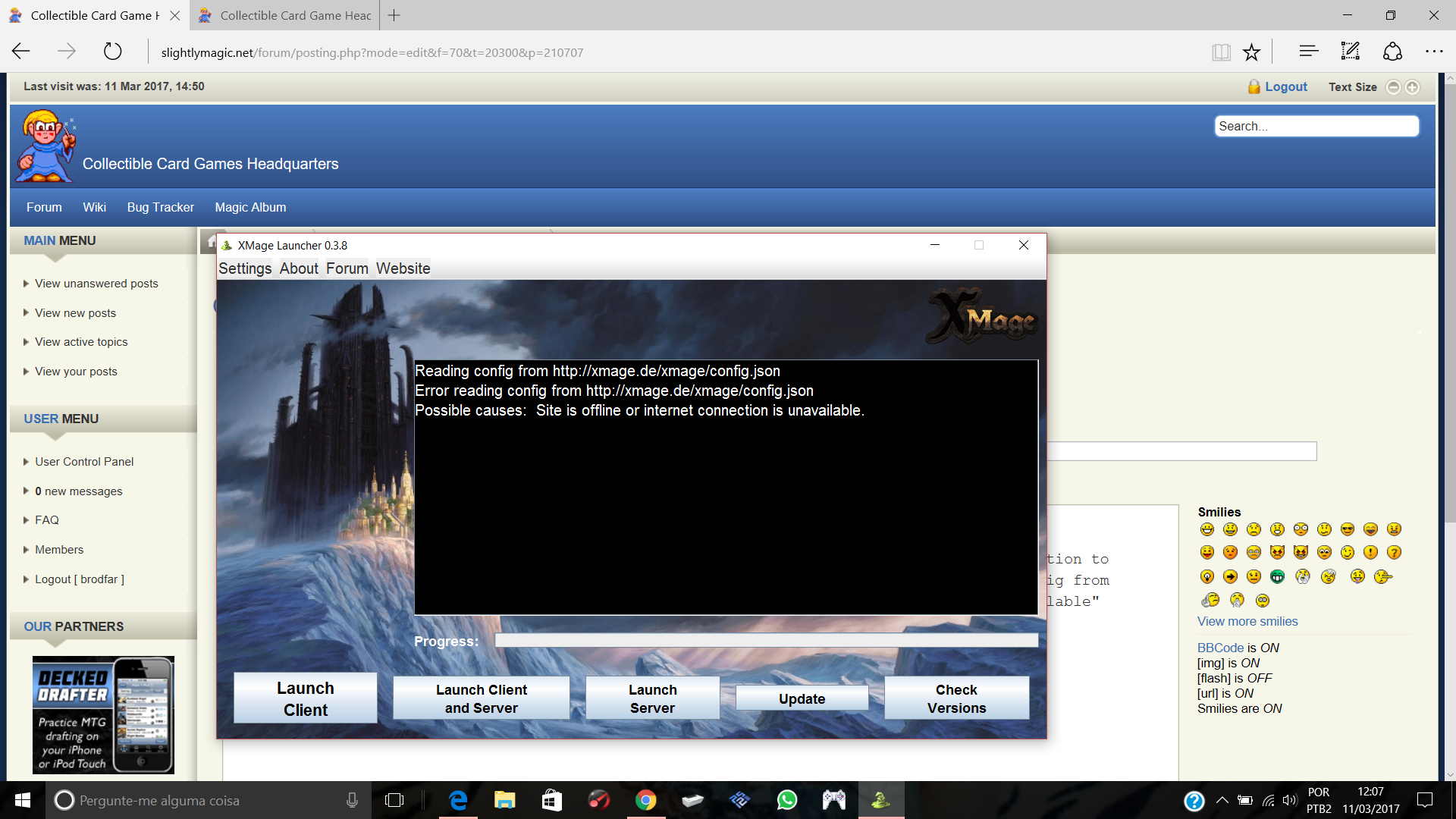Decrease text size with minus icon
This screenshot has height=819, width=1456.
point(1393,87)
